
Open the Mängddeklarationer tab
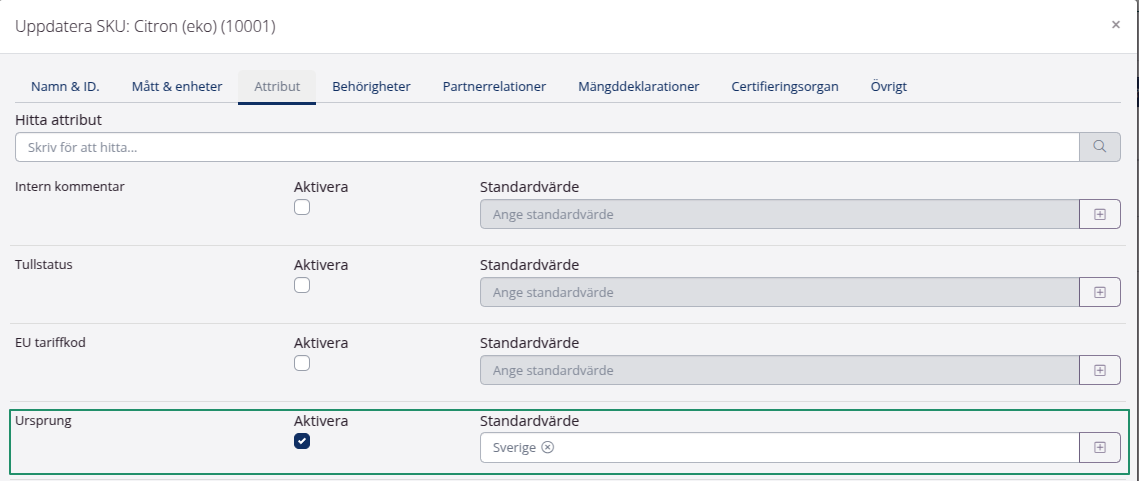[x=638, y=87]
